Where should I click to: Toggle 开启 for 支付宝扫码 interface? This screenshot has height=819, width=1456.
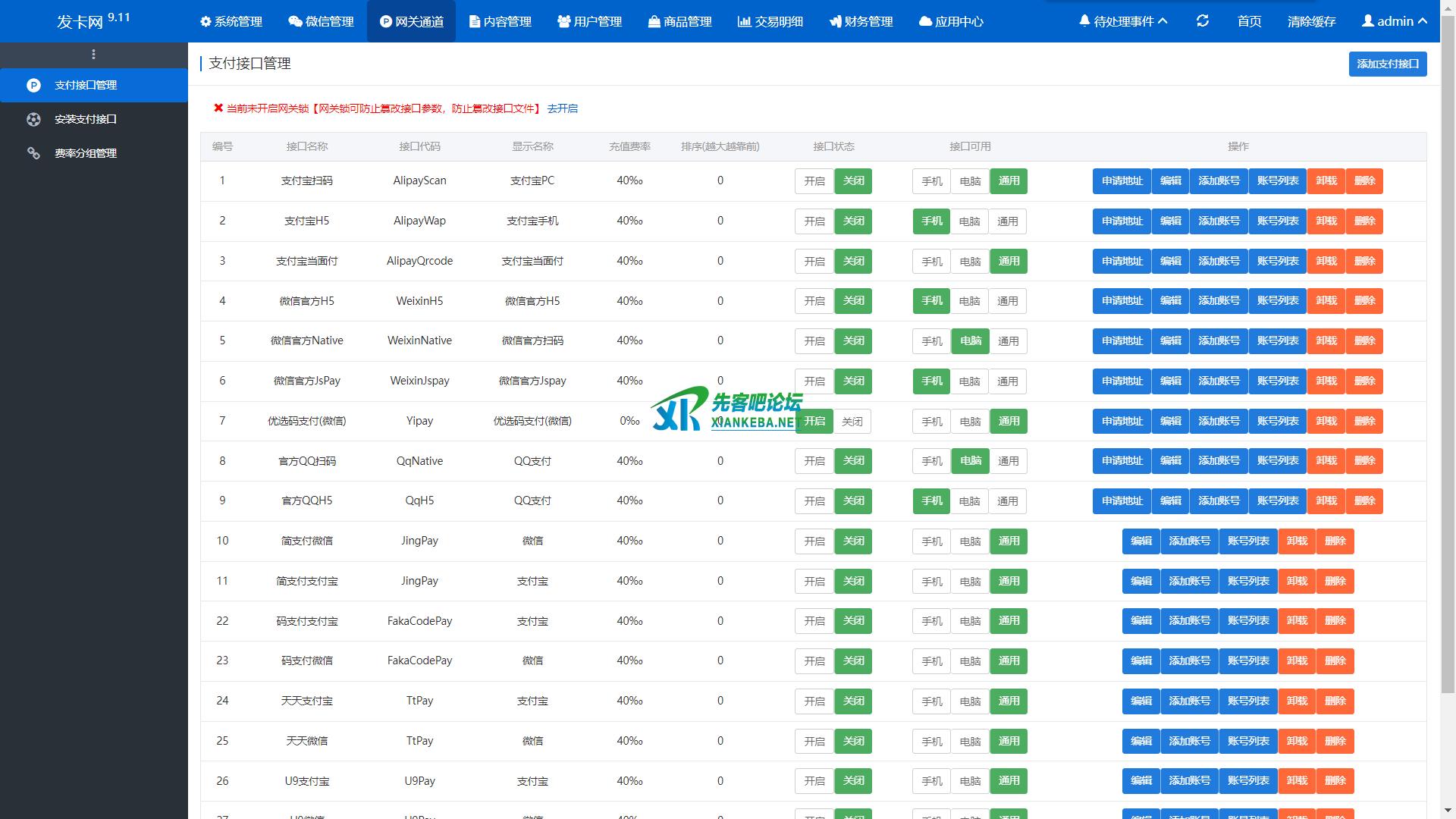point(814,181)
